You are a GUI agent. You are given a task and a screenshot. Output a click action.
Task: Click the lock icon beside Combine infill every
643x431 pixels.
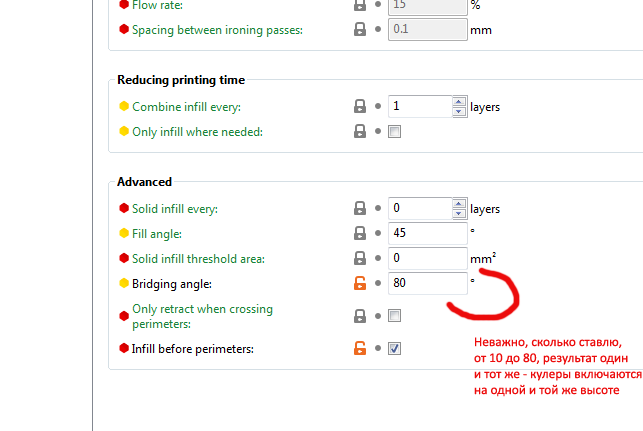360,106
